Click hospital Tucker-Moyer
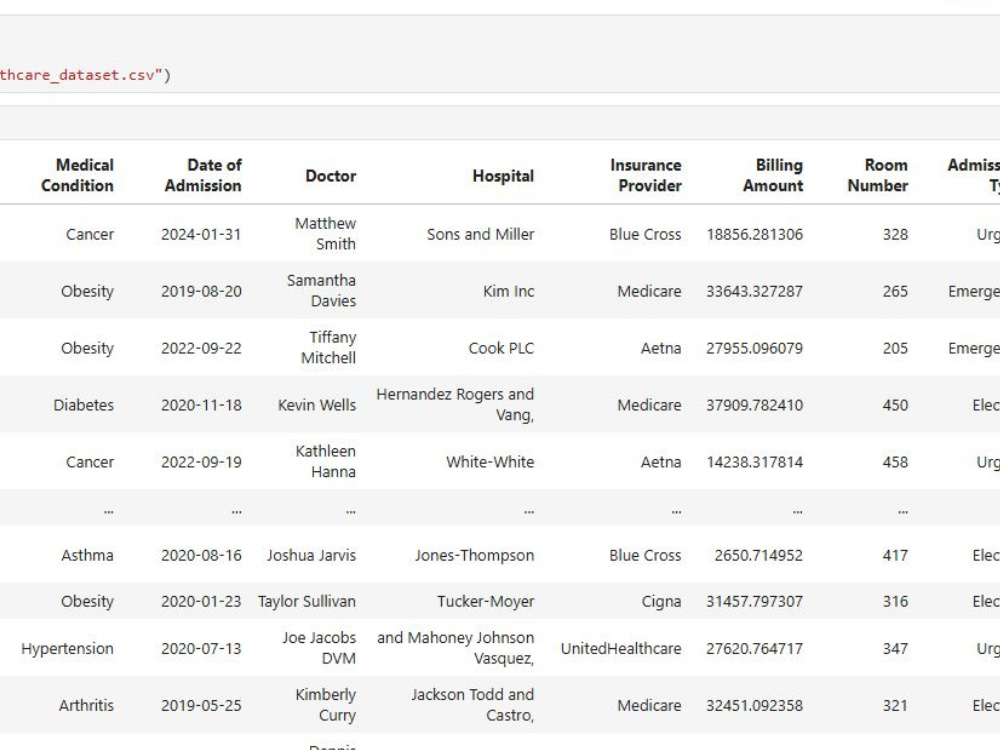The image size is (1000, 750). tap(485, 601)
